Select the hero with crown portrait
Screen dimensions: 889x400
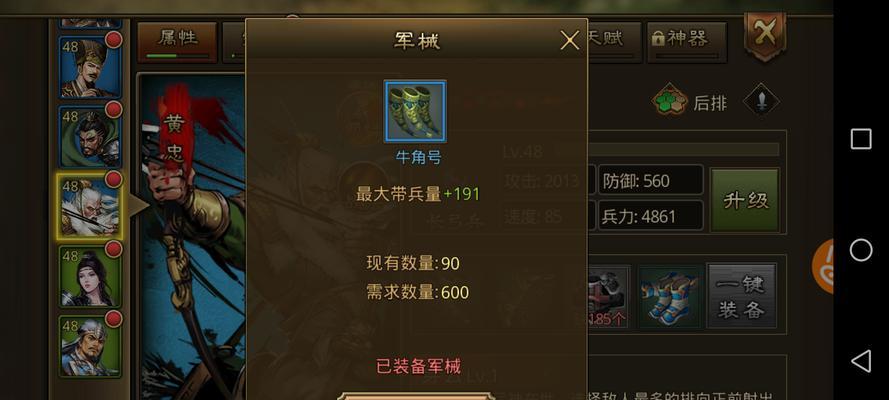pyautogui.click(x=90, y=67)
